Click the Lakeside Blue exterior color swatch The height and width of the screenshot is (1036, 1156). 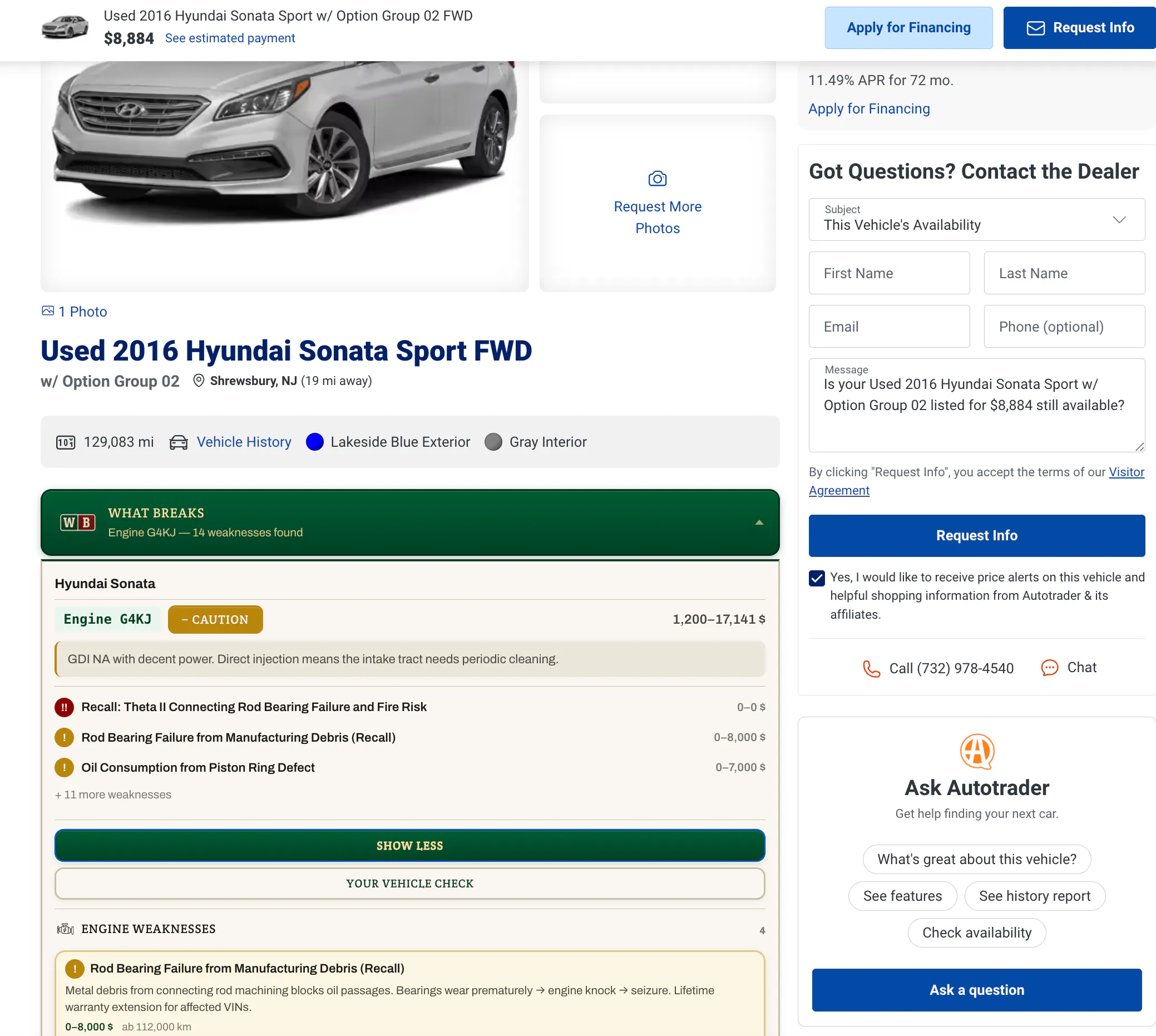[x=315, y=442]
